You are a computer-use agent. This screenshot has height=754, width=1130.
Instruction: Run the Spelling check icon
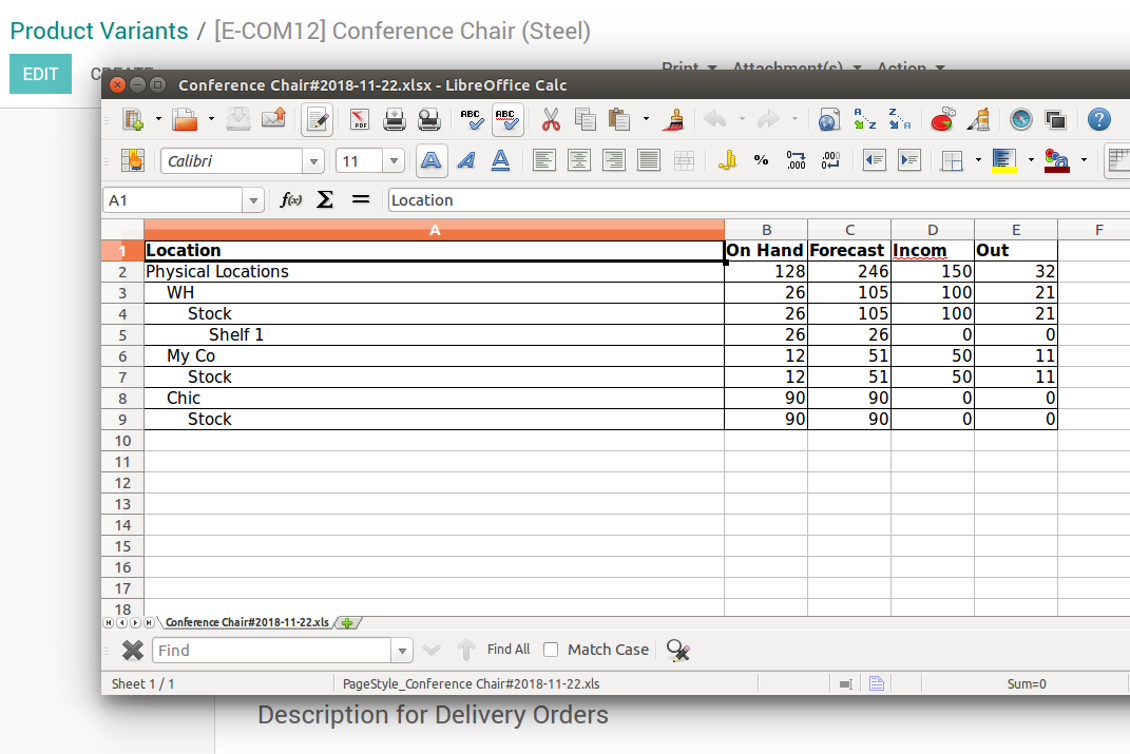pyautogui.click(x=472, y=119)
